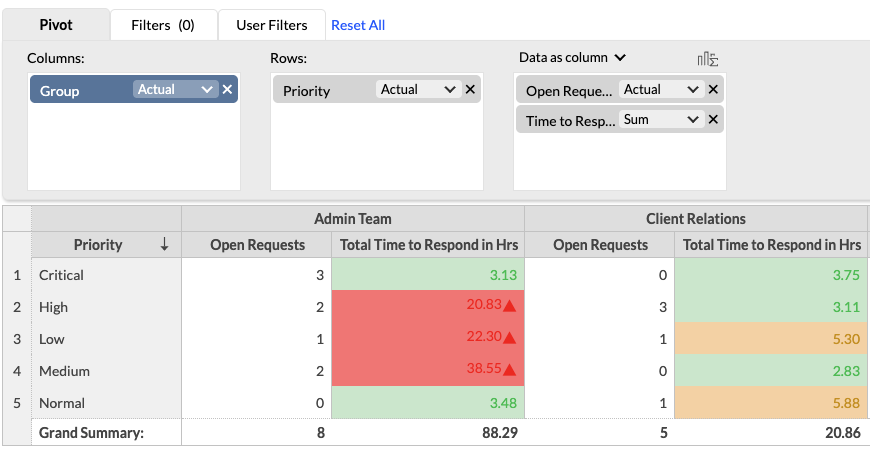Screen dimensions: 870x460
Task: Click the chart settings icon beside Data as column
Action: 708,59
